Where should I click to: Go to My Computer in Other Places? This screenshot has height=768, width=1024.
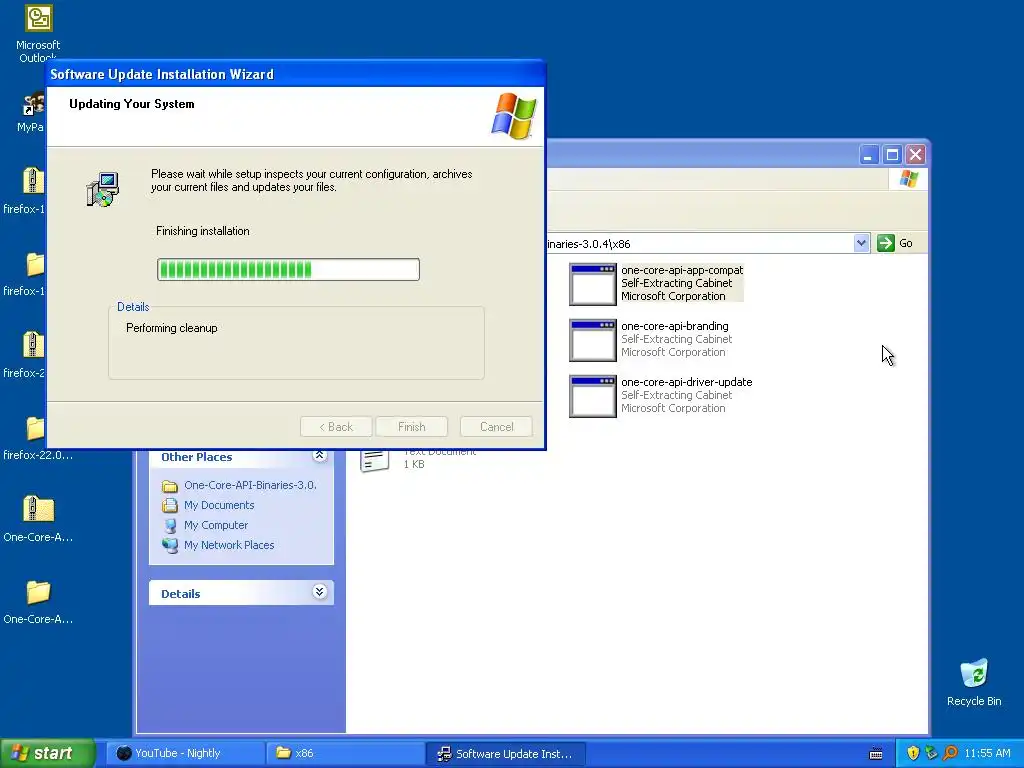click(216, 525)
